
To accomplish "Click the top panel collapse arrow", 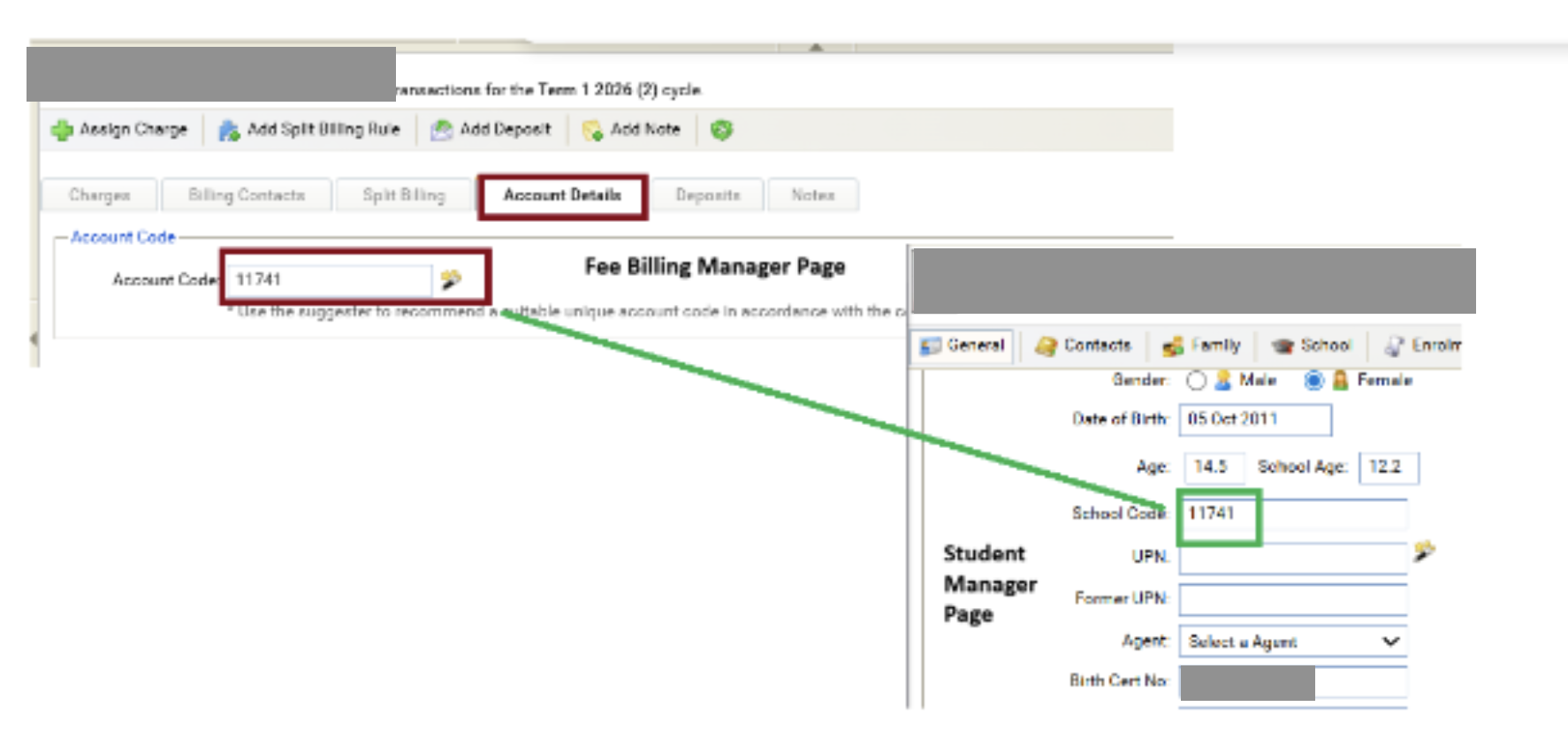I will tap(816, 47).
